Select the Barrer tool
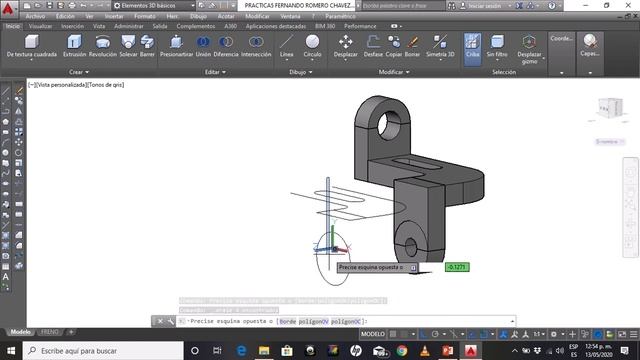 tap(147, 46)
